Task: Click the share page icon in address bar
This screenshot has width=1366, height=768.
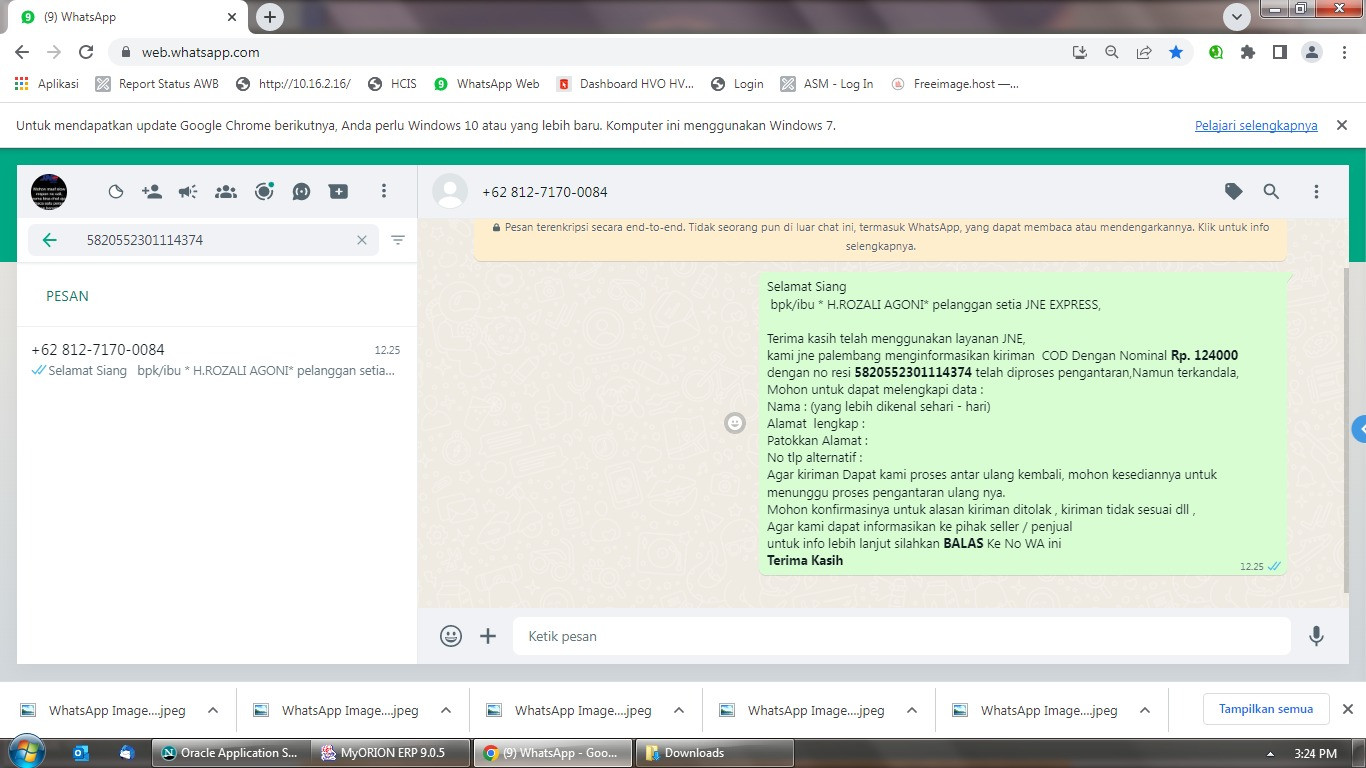Action: (1143, 52)
